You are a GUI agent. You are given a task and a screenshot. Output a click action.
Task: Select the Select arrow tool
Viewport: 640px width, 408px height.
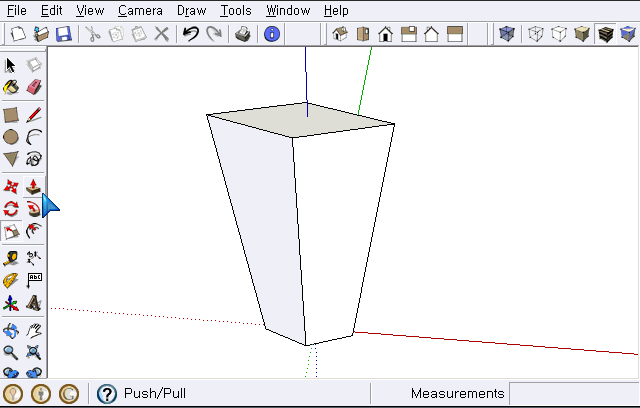(11, 65)
